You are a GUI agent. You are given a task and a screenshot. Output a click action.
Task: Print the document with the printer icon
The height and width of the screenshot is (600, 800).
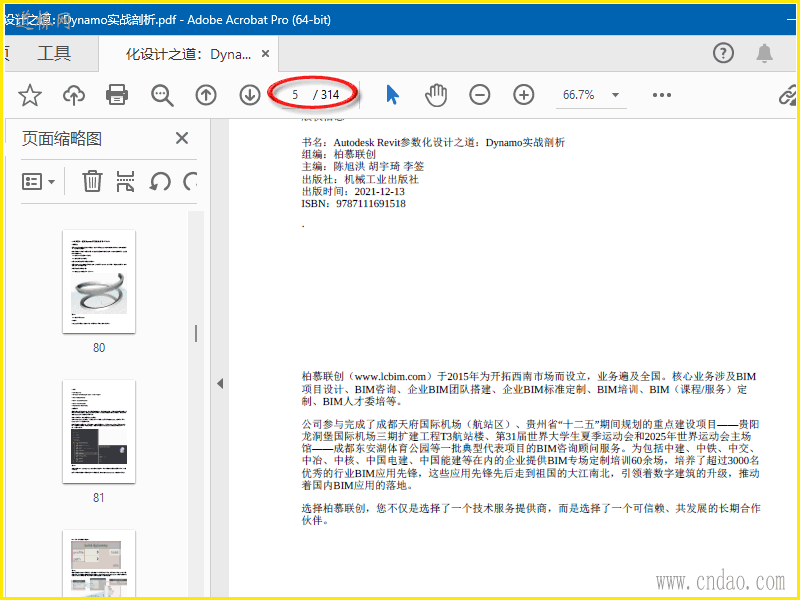[x=117, y=95]
